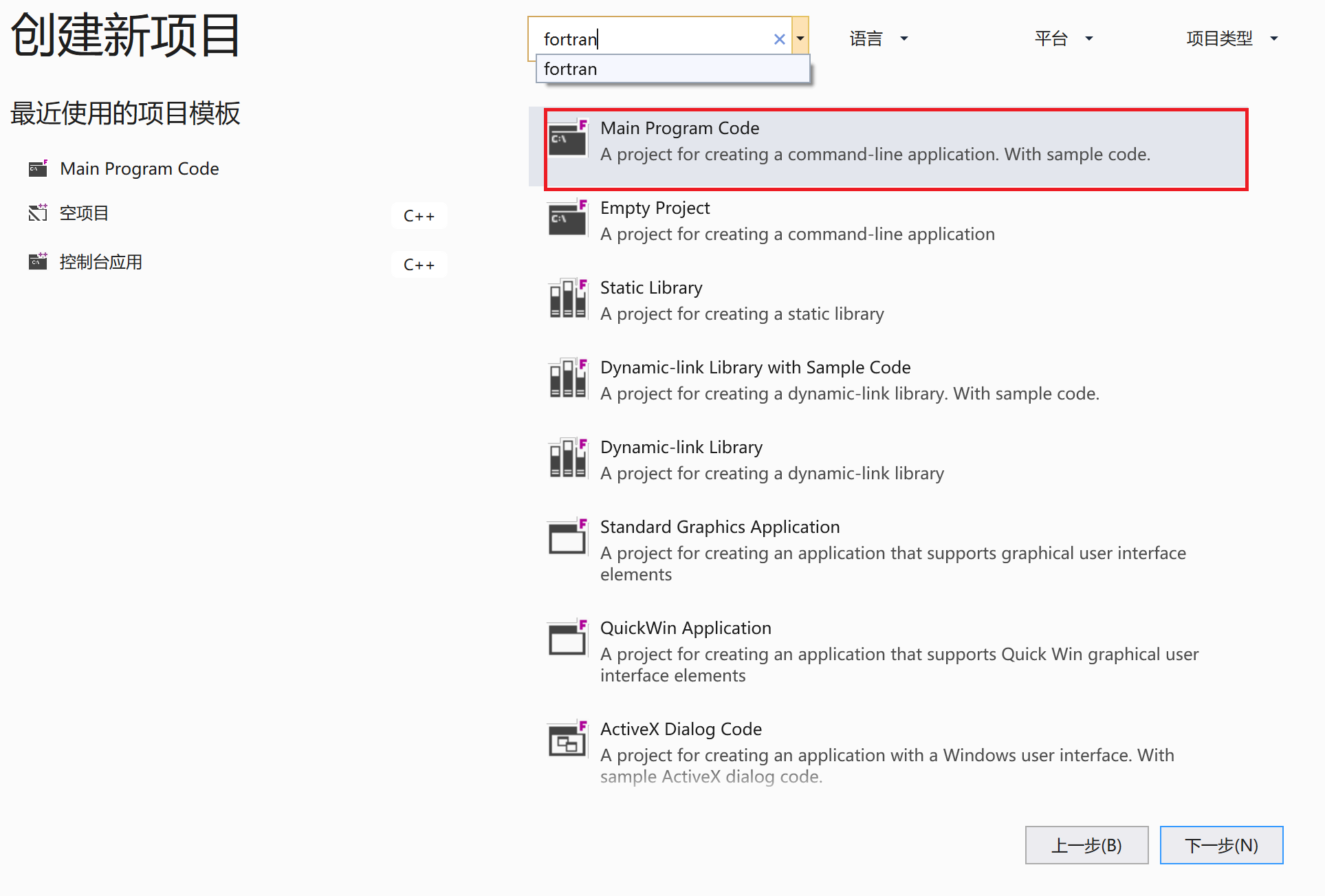The width and height of the screenshot is (1325, 896).
Task: Click the Empty Project template icon
Action: point(567,218)
